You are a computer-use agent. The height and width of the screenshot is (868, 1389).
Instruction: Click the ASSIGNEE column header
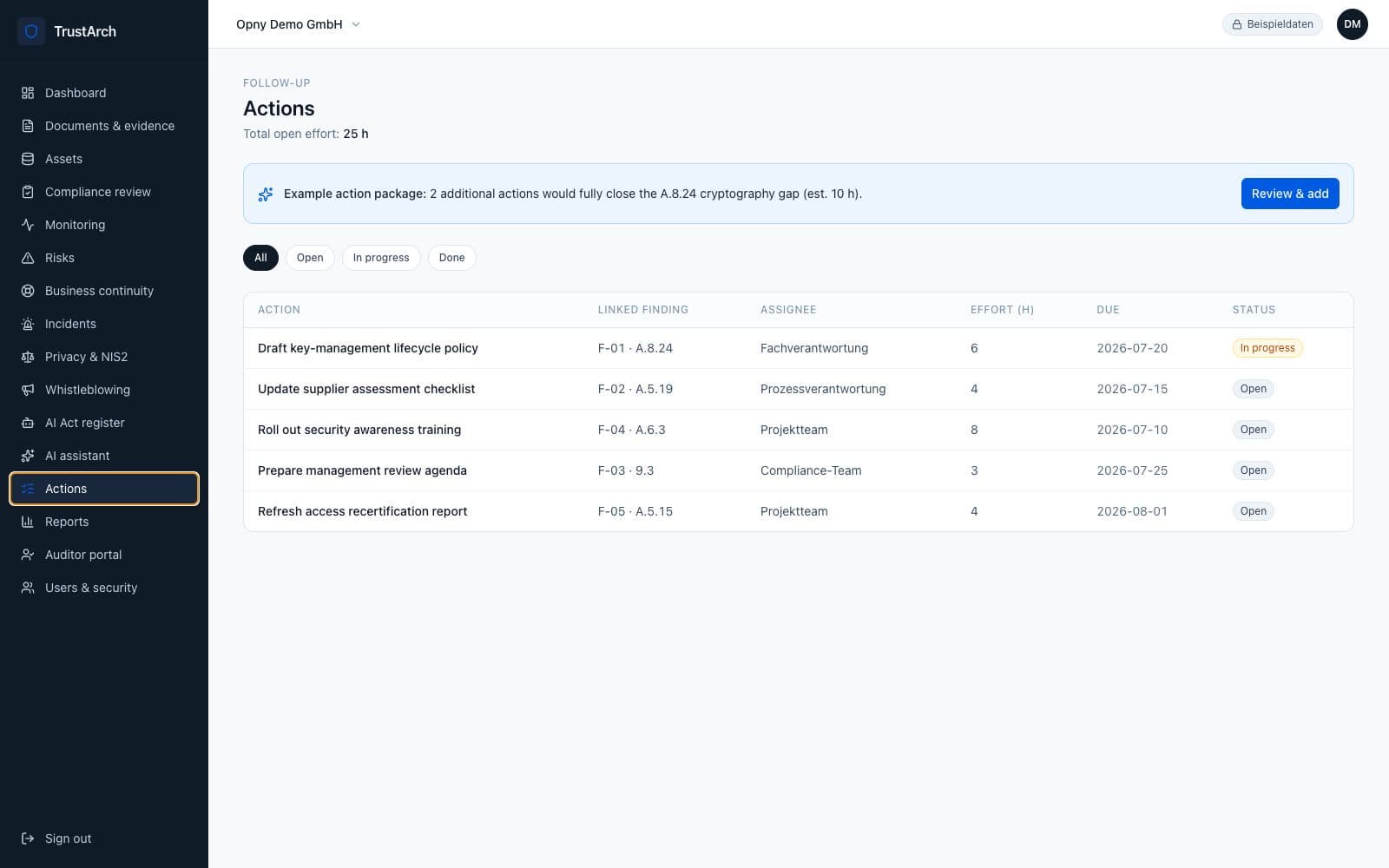click(788, 310)
